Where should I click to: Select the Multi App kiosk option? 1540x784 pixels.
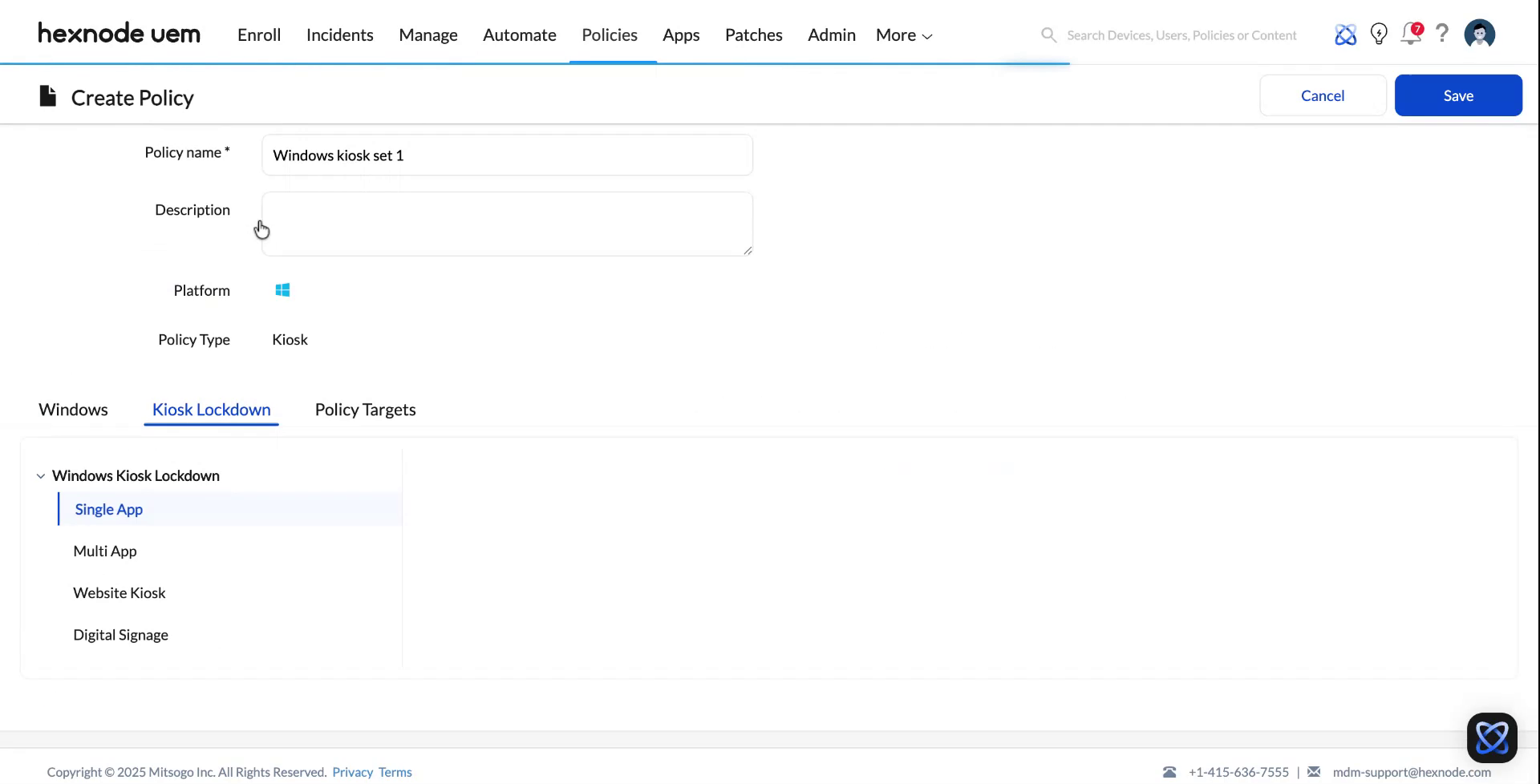pyautogui.click(x=104, y=551)
